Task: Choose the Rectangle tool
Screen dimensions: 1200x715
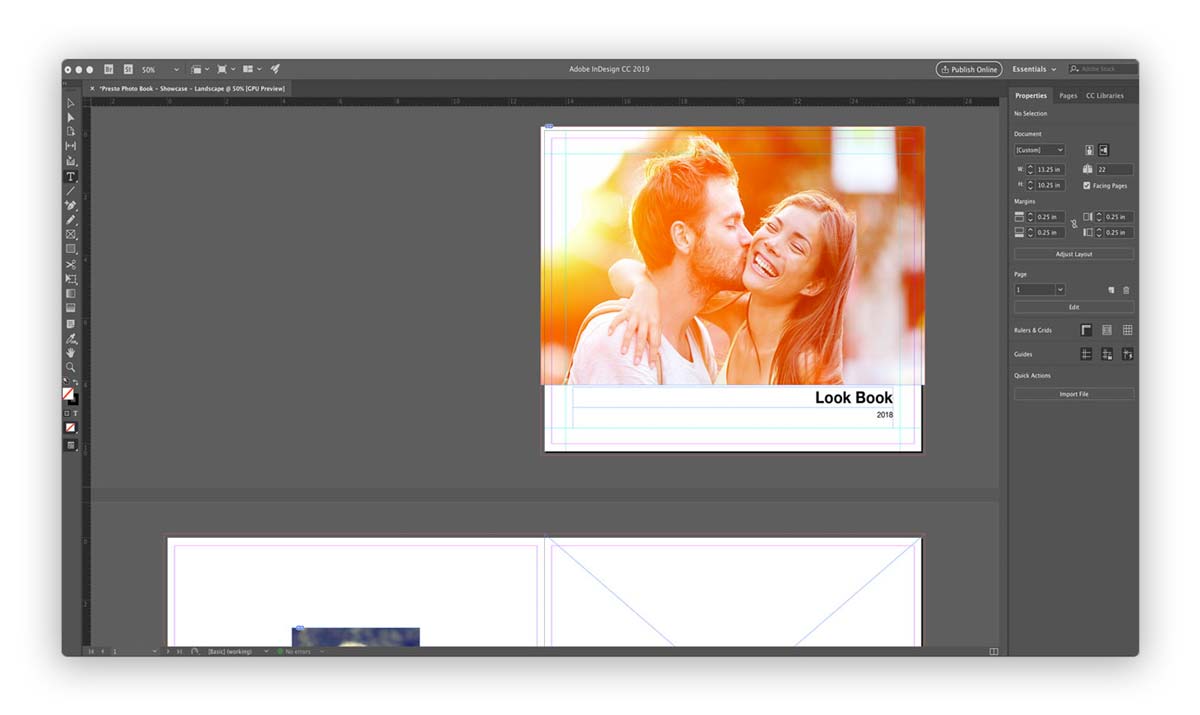Action: click(71, 249)
